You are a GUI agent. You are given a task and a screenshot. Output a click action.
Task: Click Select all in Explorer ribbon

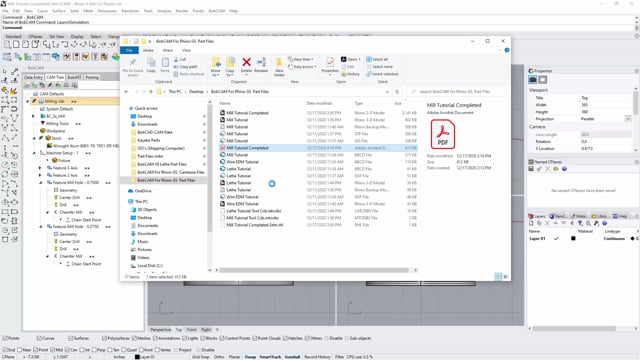(377, 59)
